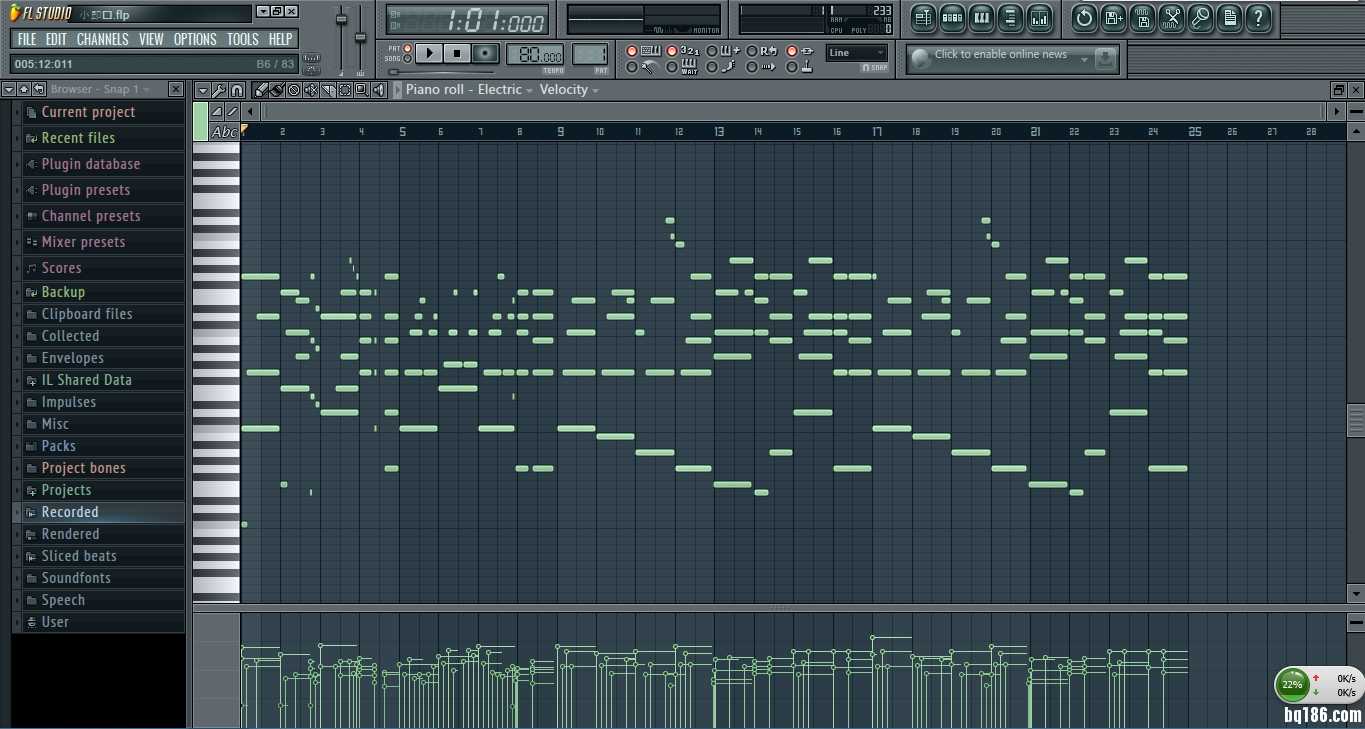Select the Draw pencil tool in piano roll
This screenshot has width=1365, height=729.
coord(261,90)
